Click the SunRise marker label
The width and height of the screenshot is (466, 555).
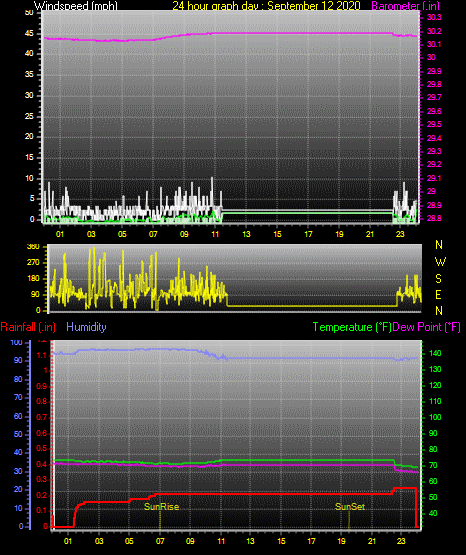(x=161, y=507)
